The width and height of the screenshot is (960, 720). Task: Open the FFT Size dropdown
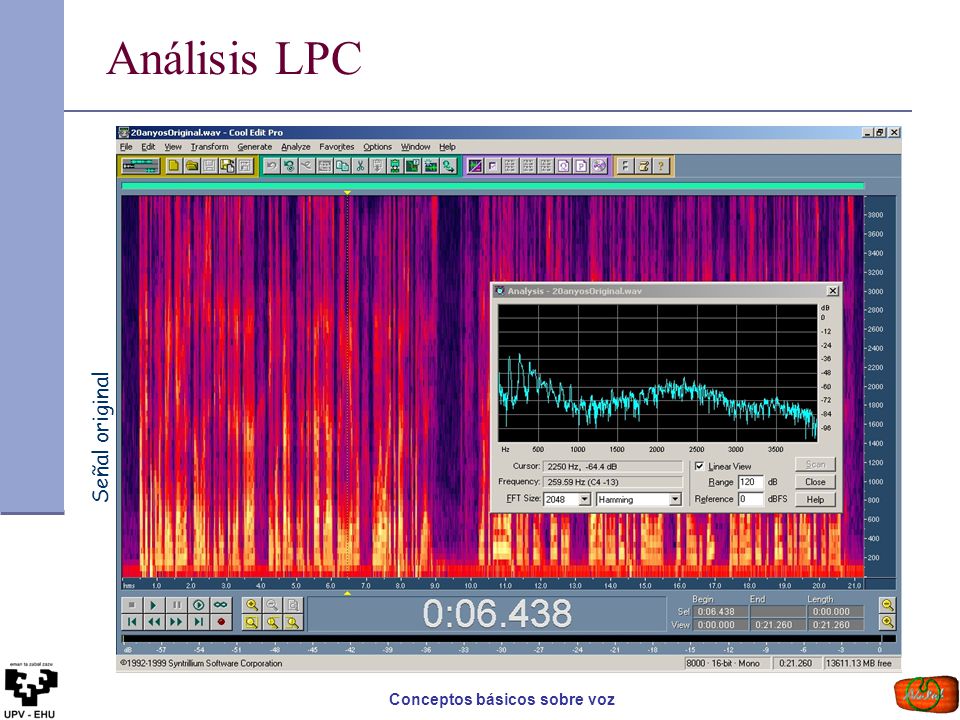[x=584, y=500]
